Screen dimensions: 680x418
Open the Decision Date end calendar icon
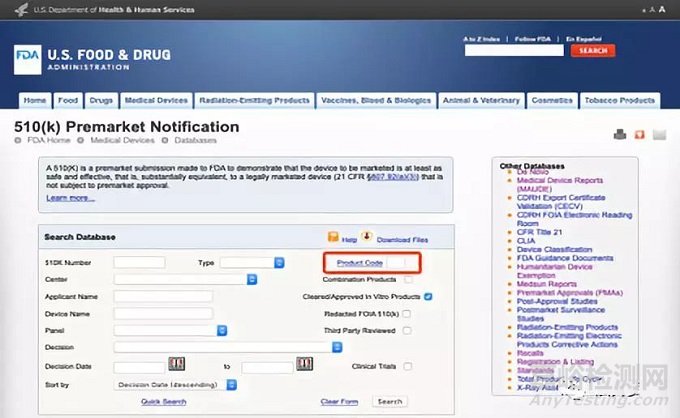pyautogui.click(x=304, y=365)
